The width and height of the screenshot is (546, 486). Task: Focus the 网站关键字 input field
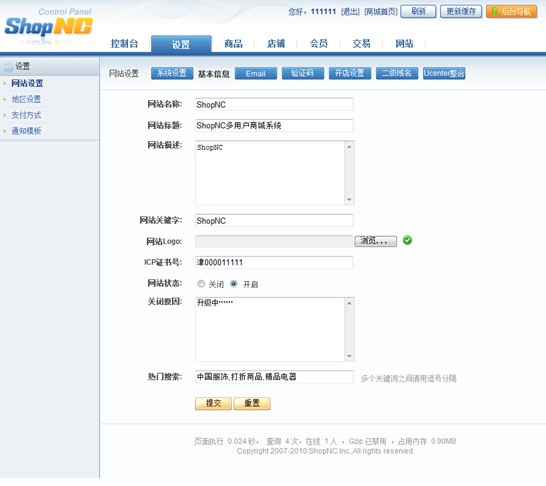click(274, 221)
